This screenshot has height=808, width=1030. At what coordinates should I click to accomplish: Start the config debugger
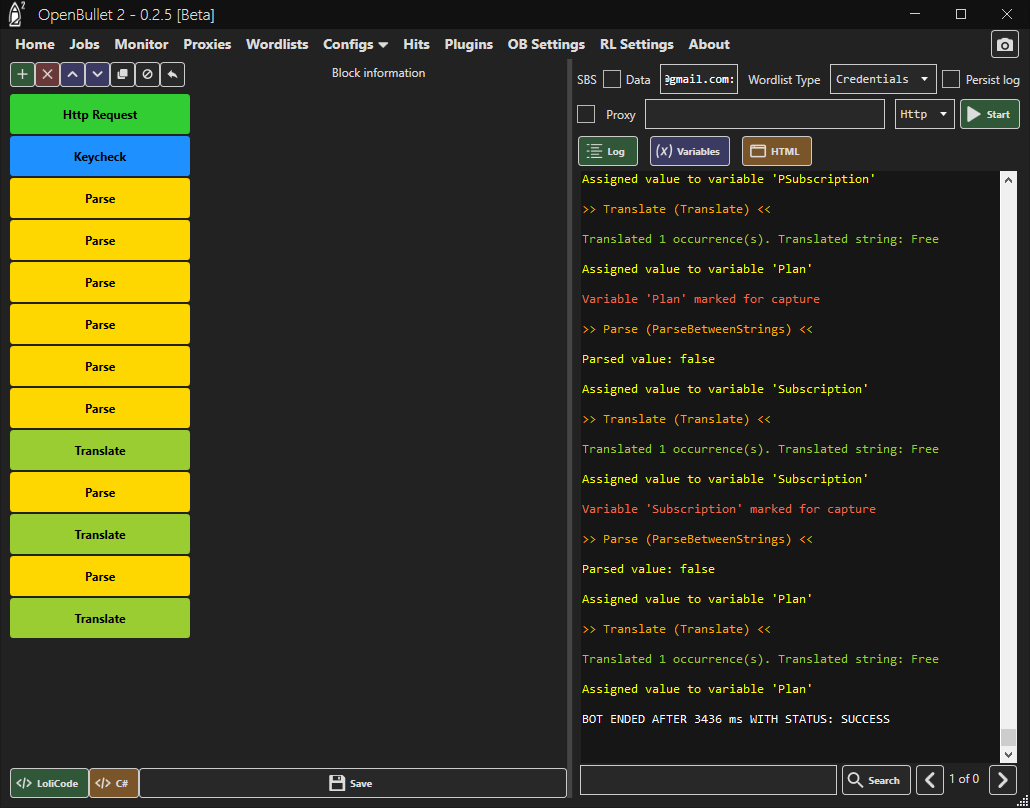[x=990, y=114]
